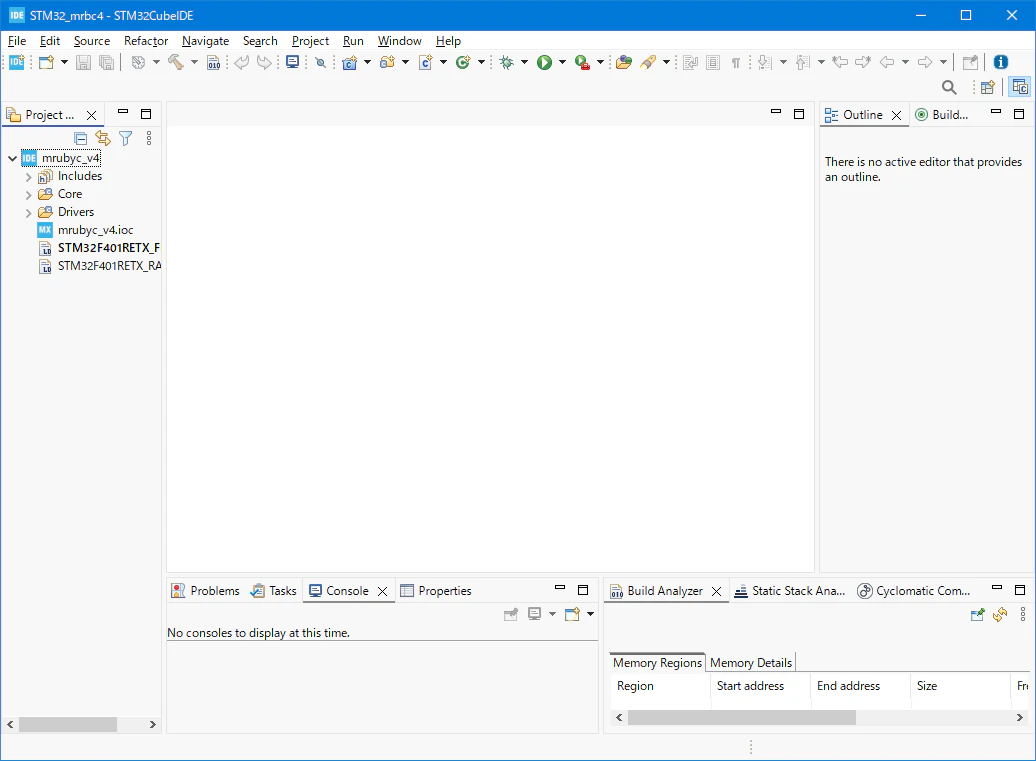Select the mrubyc_v4.ioc file
This screenshot has height=761, width=1036.
(86, 230)
